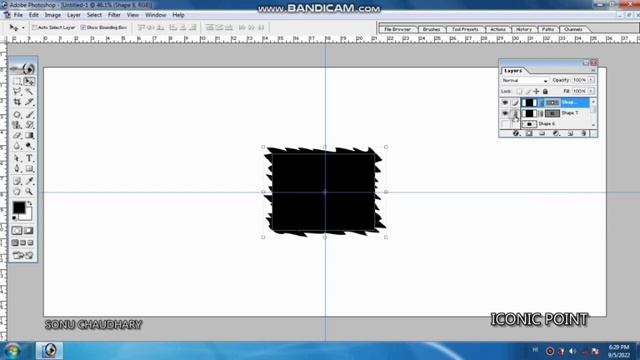Select the History Brush tool
Screen dimensions: 640x360
pyautogui.click(x=29, y=125)
